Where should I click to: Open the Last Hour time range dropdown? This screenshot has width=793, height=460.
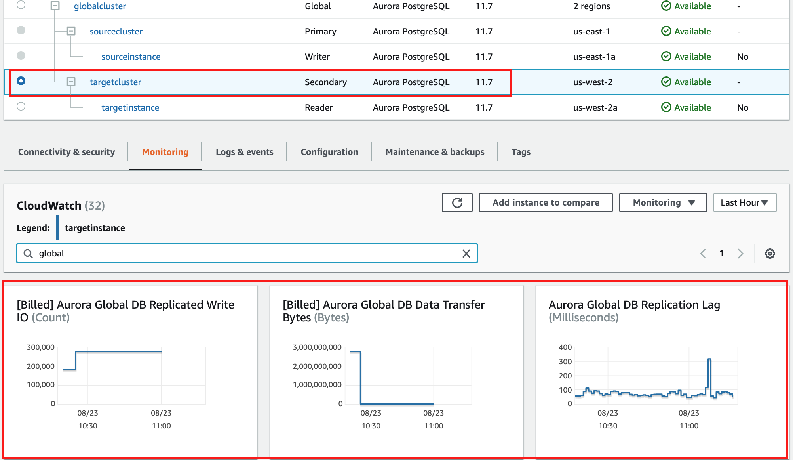click(x=744, y=203)
